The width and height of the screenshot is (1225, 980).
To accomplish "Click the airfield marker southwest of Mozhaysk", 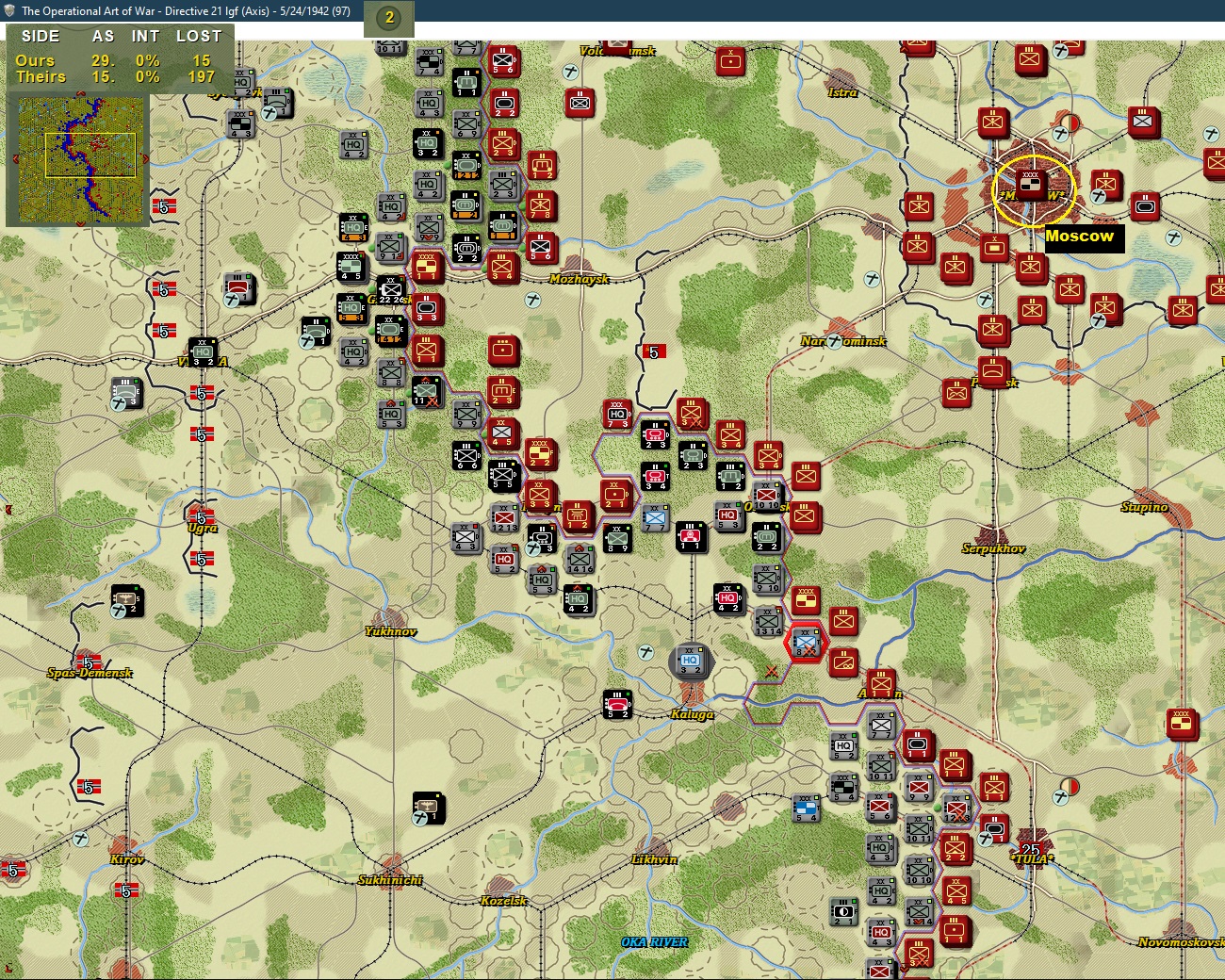I will [x=533, y=301].
